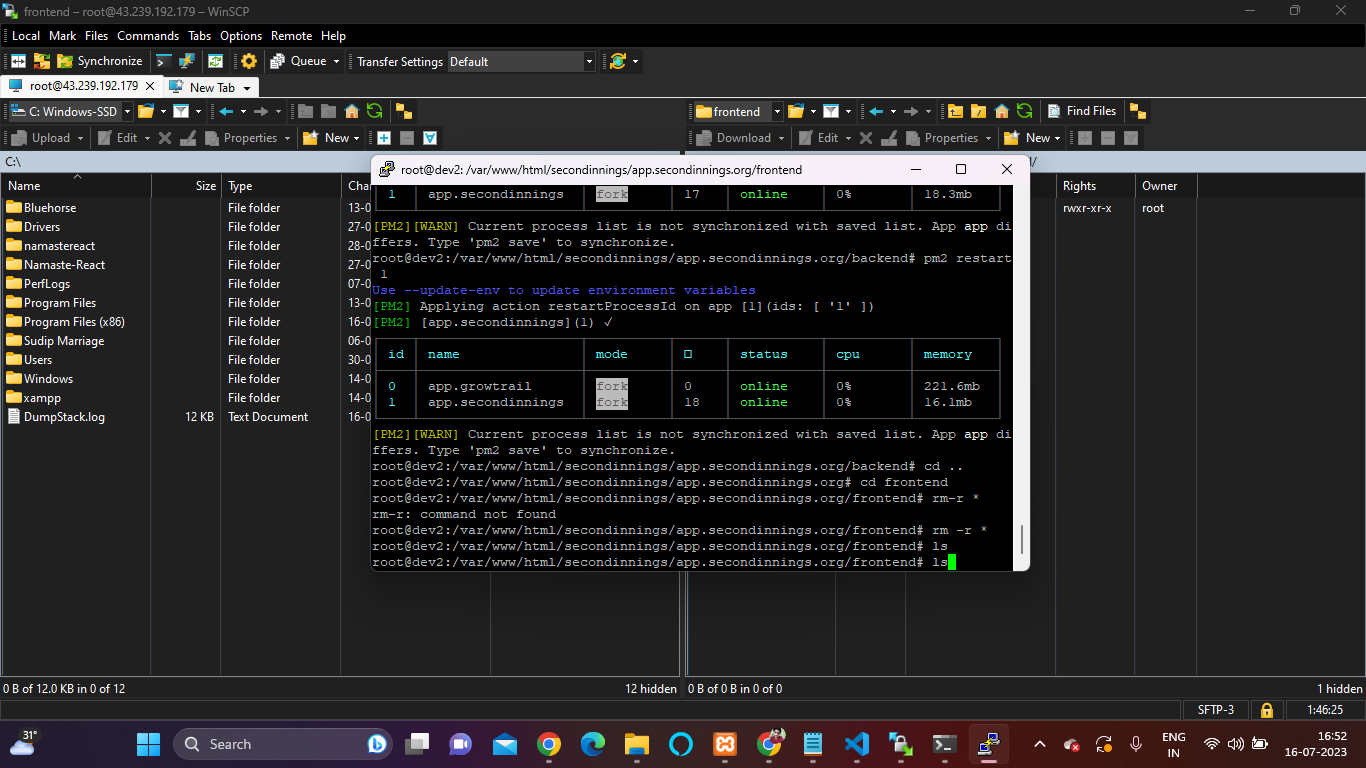Open remote parent directory icon
Viewport: 1366px width, 768px height.
pos(956,111)
